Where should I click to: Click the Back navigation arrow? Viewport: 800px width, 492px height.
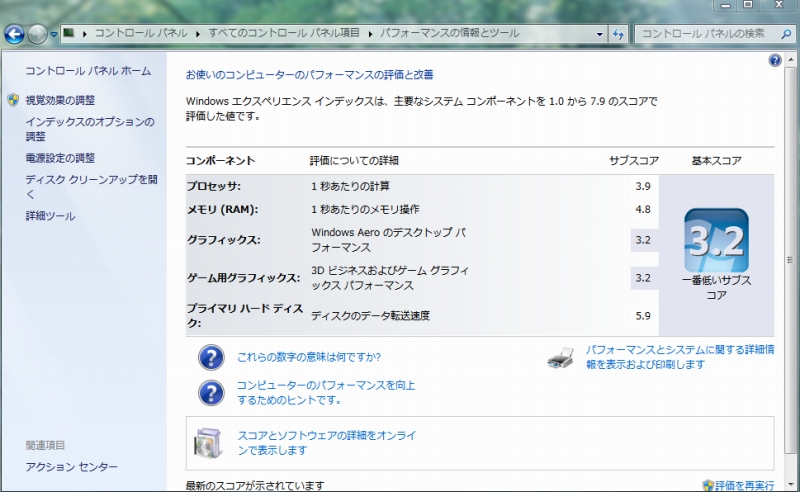point(14,34)
